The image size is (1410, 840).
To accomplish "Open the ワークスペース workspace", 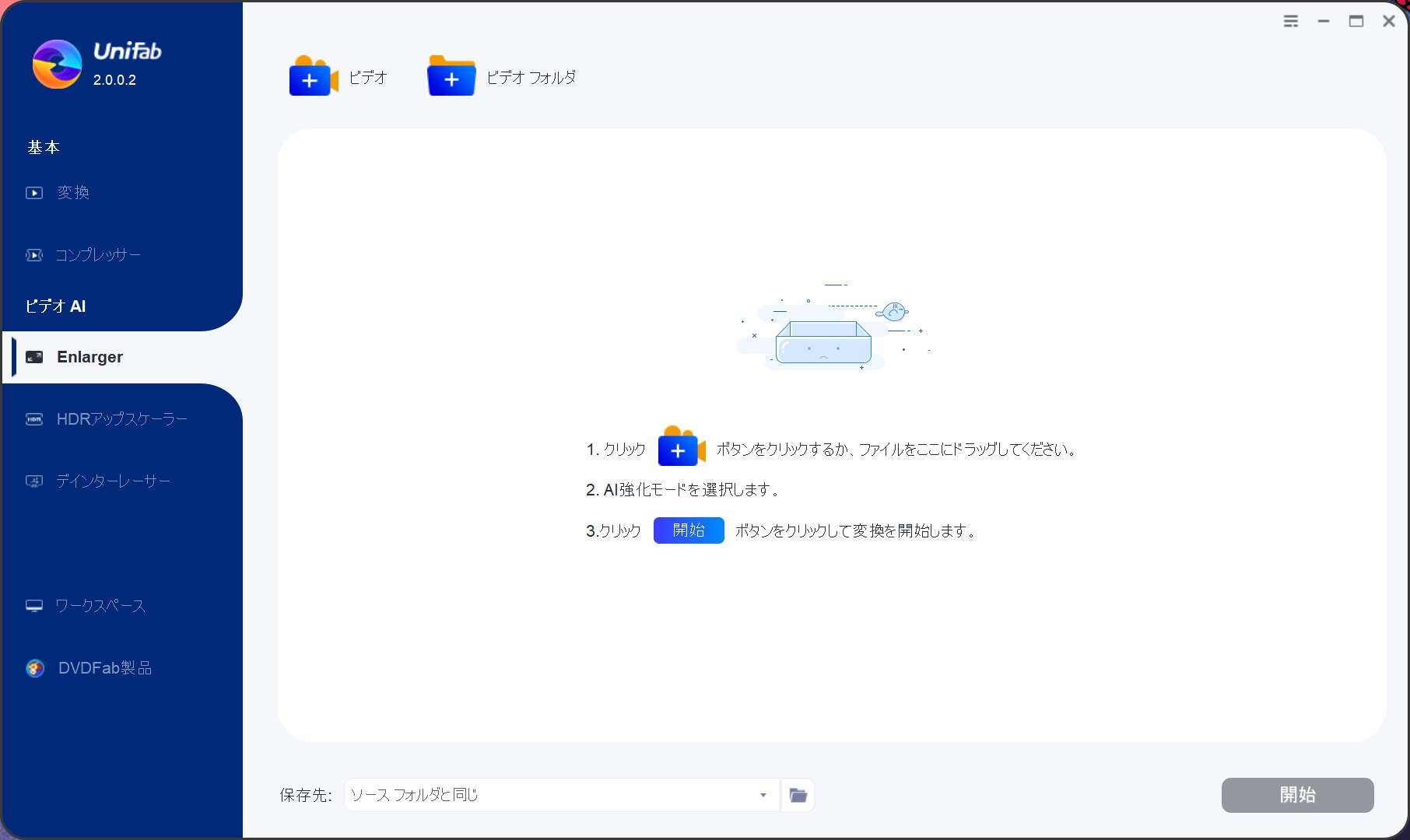I will (x=100, y=606).
